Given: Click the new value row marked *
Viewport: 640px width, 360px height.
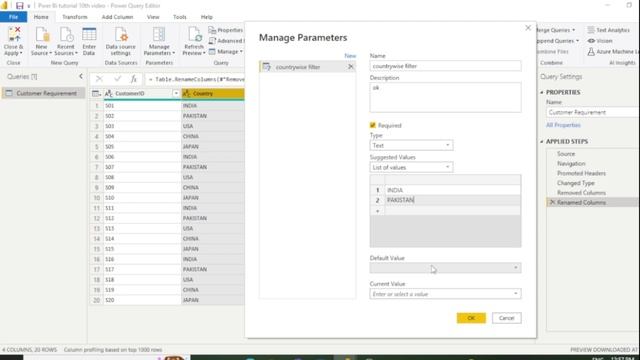Looking at the screenshot, I should tap(445, 211).
